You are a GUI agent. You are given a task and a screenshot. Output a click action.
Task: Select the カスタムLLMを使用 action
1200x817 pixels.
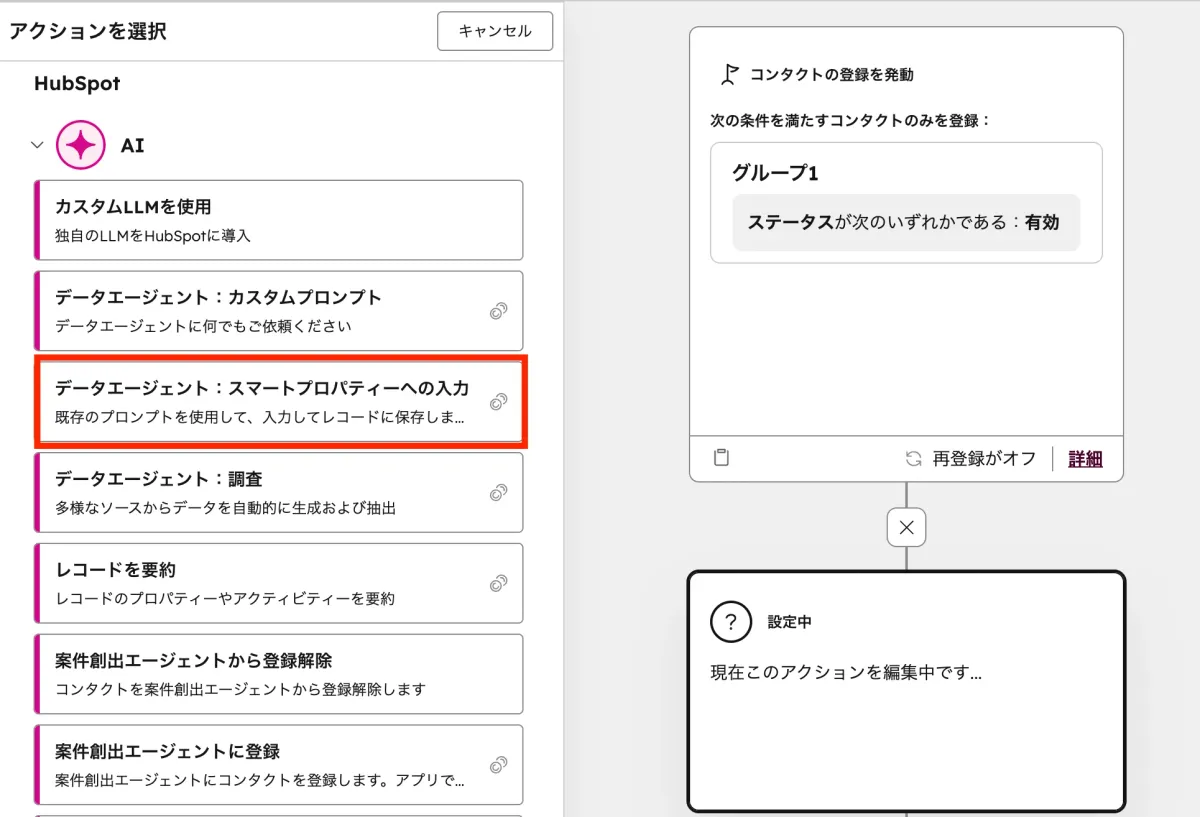280,219
